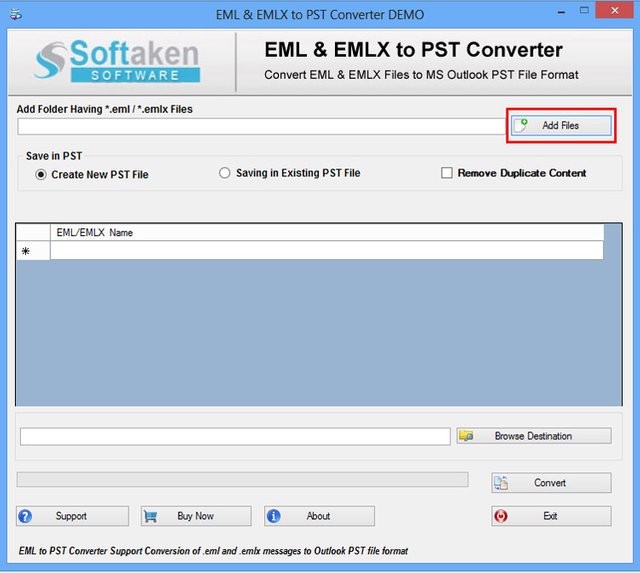This screenshot has height=573, width=640.
Task: Minimize the converter window
Action: coord(562,11)
